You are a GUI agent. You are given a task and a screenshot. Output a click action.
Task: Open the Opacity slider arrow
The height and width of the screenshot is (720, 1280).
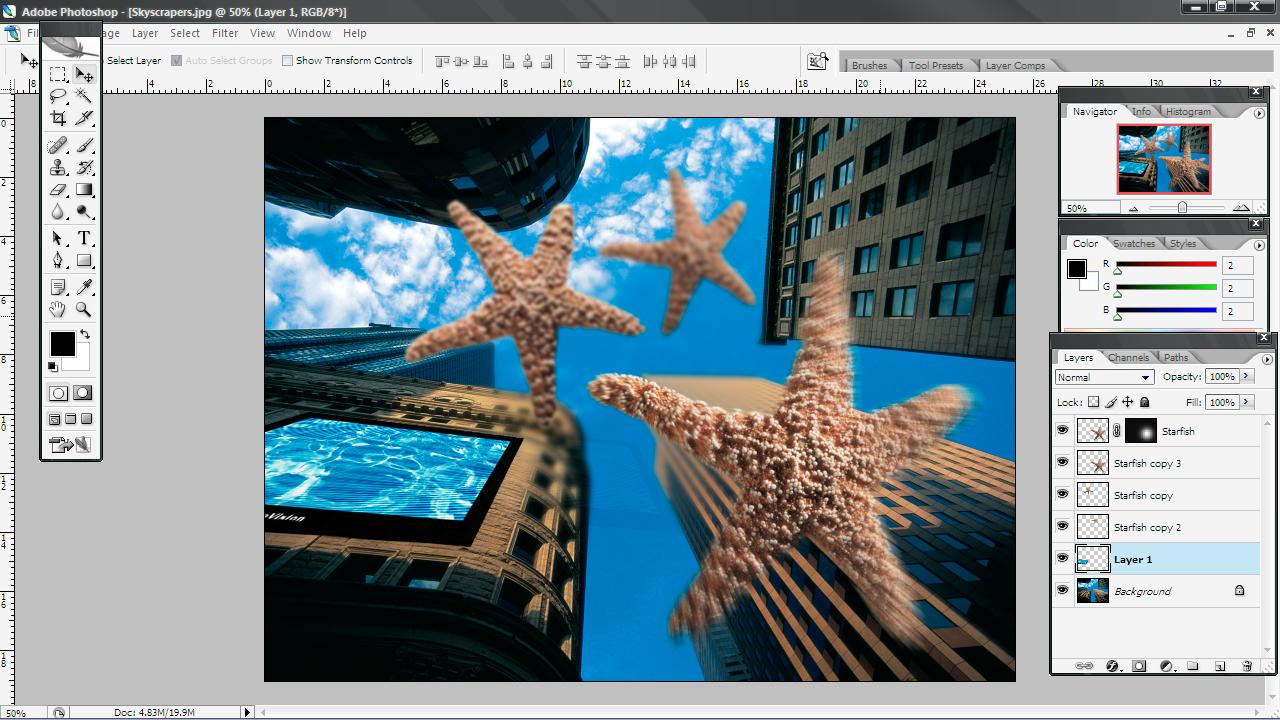(1246, 377)
